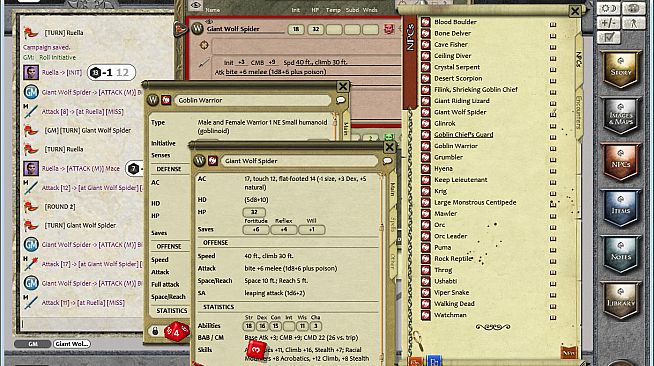Open the Giant Wolf Spider entry in the NPC list
654x366 pixels.
point(460,112)
